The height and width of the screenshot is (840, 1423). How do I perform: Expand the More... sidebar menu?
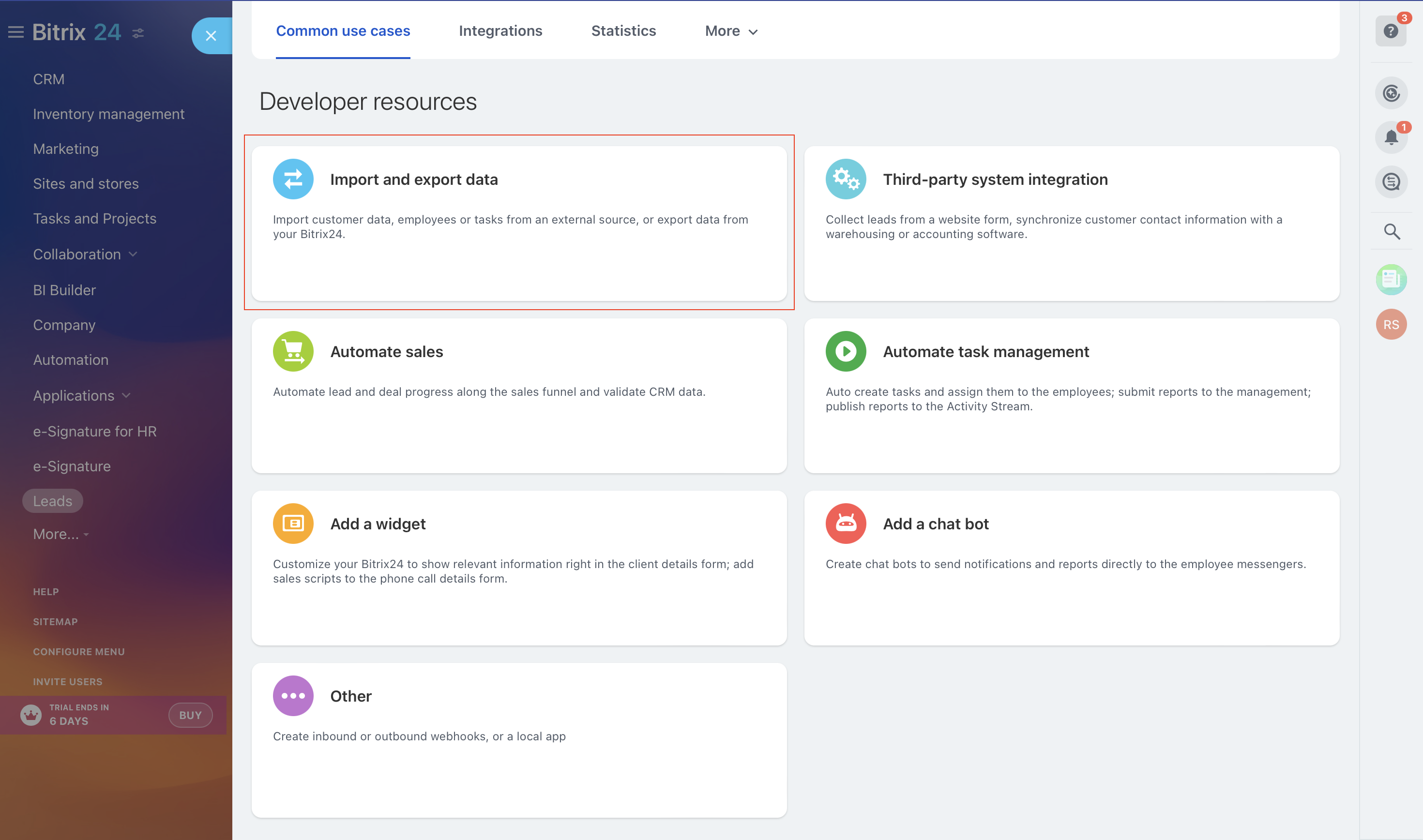61,534
